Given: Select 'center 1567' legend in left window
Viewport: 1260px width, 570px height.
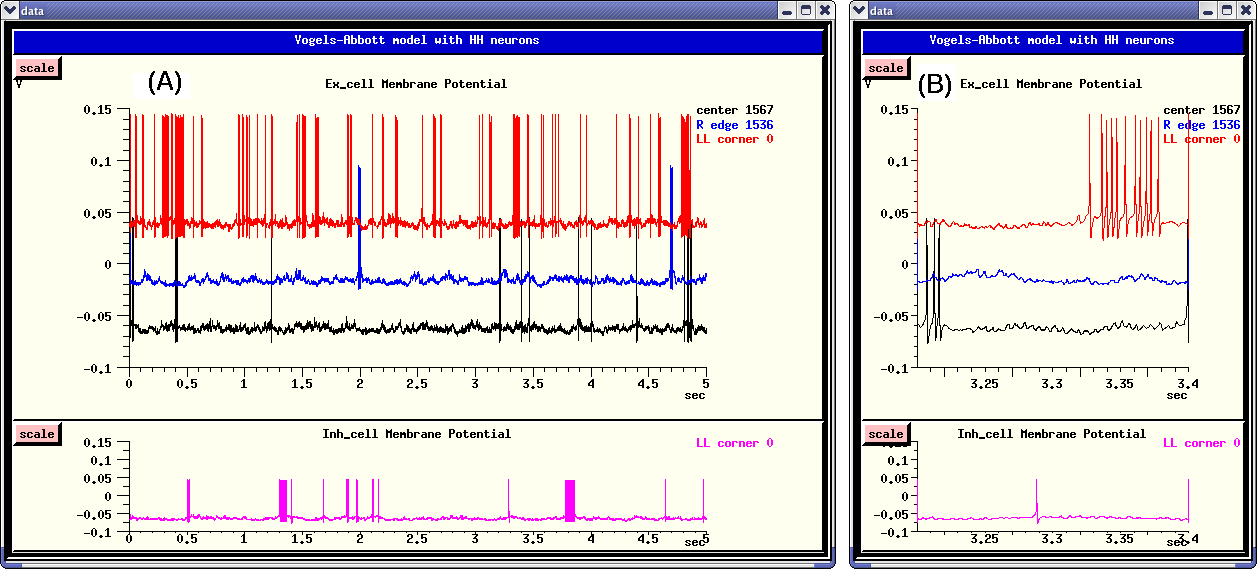Looking at the screenshot, I should 734,110.
